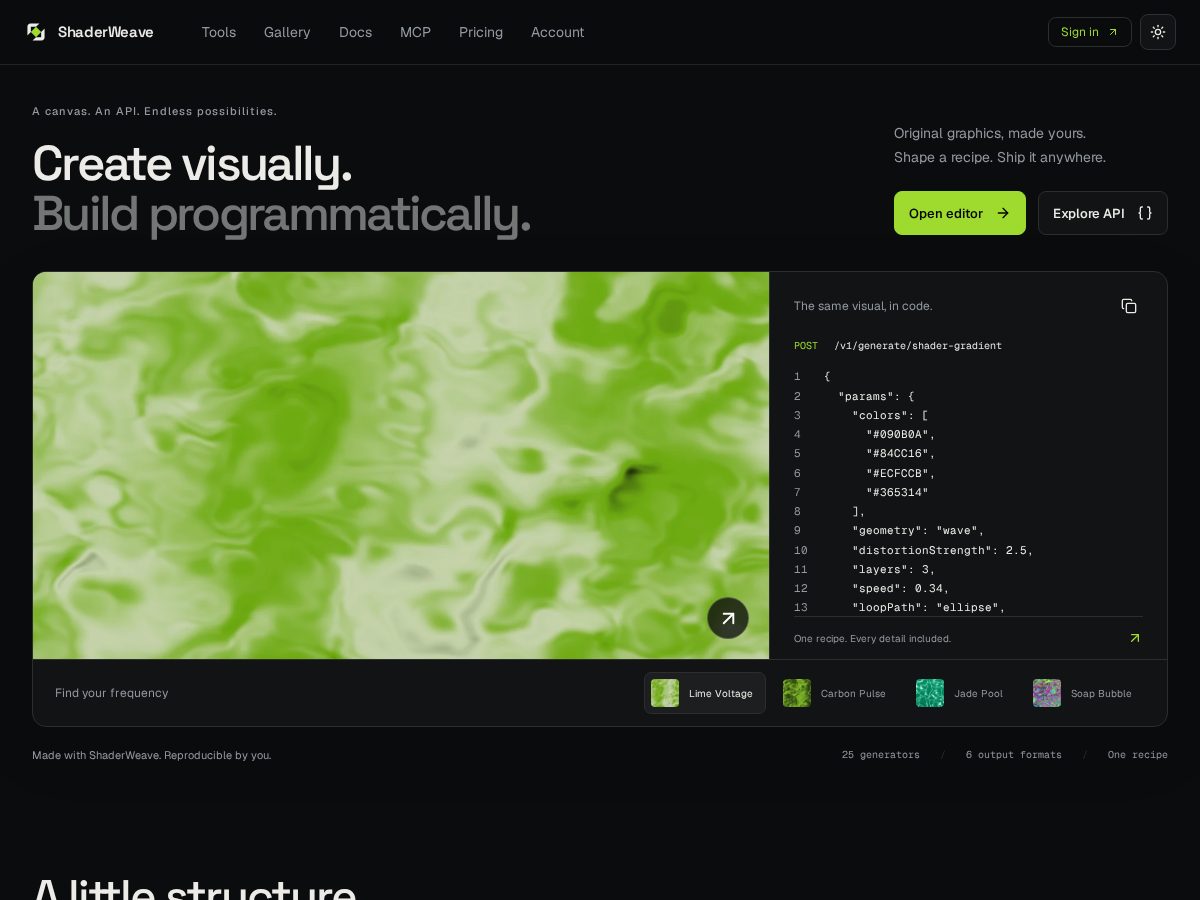This screenshot has height=900, width=1200.
Task: Open the Tools menu
Action: coord(219,32)
